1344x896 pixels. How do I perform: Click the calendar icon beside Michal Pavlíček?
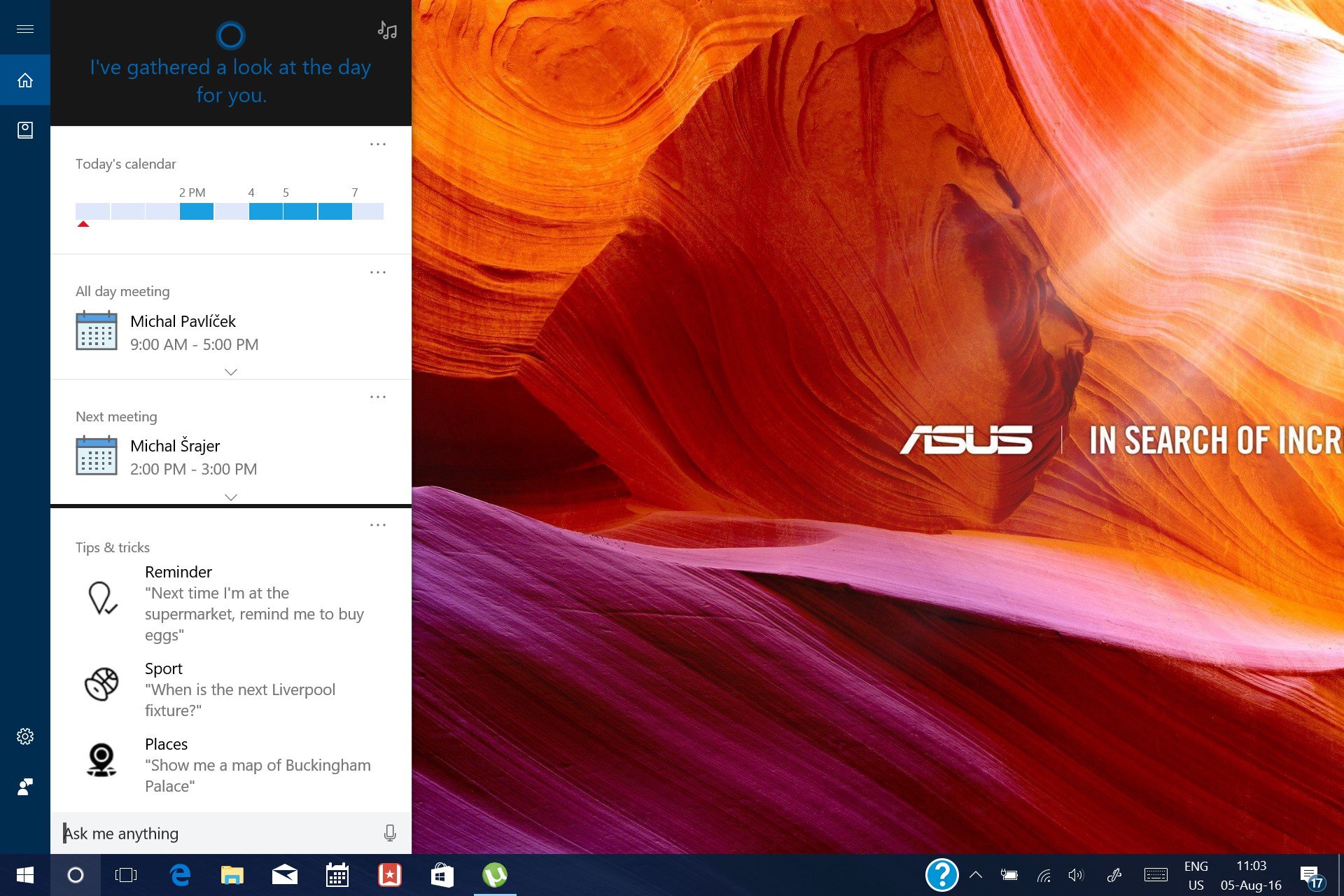tap(97, 330)
